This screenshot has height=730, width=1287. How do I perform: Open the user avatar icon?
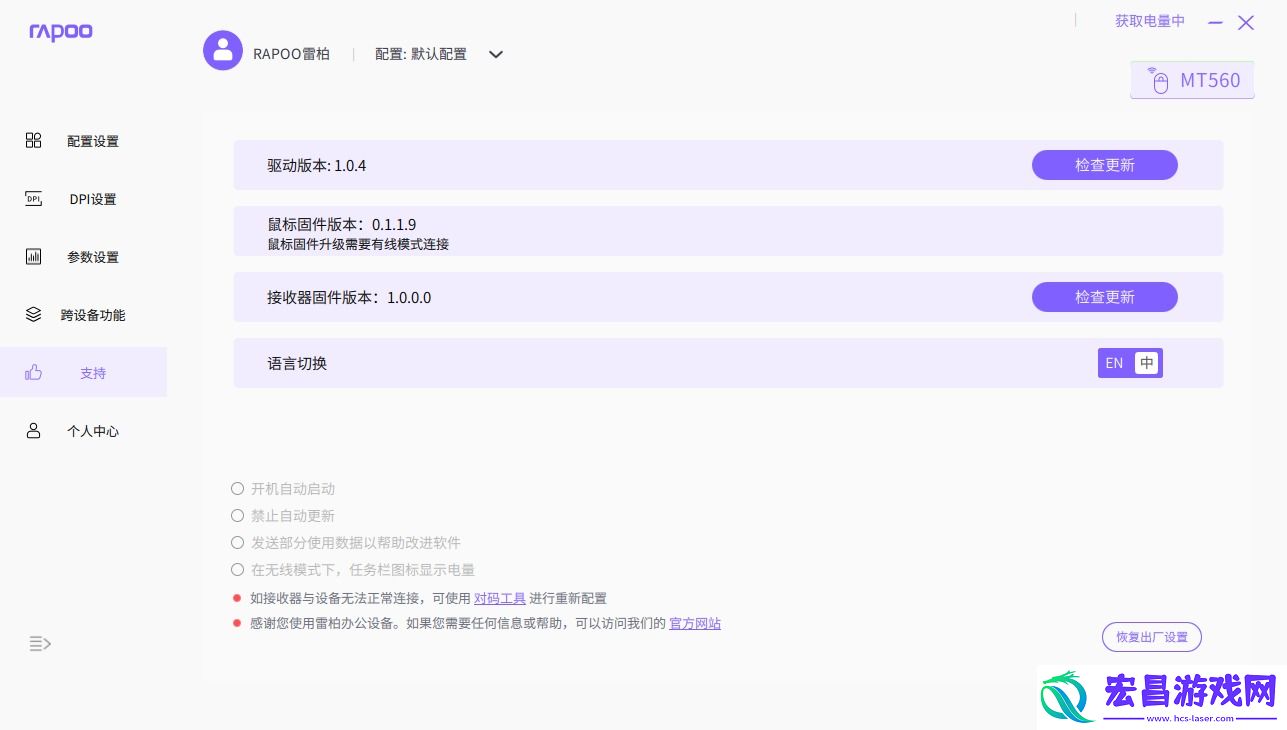223,50
